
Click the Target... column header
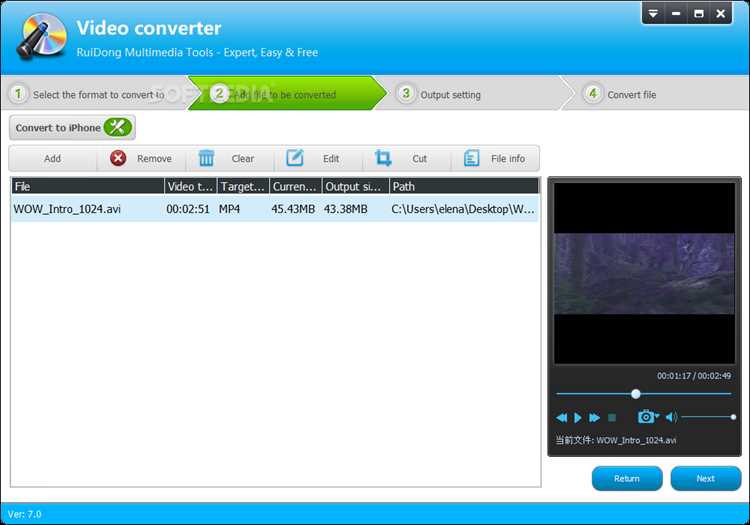(x=243, y=186)
